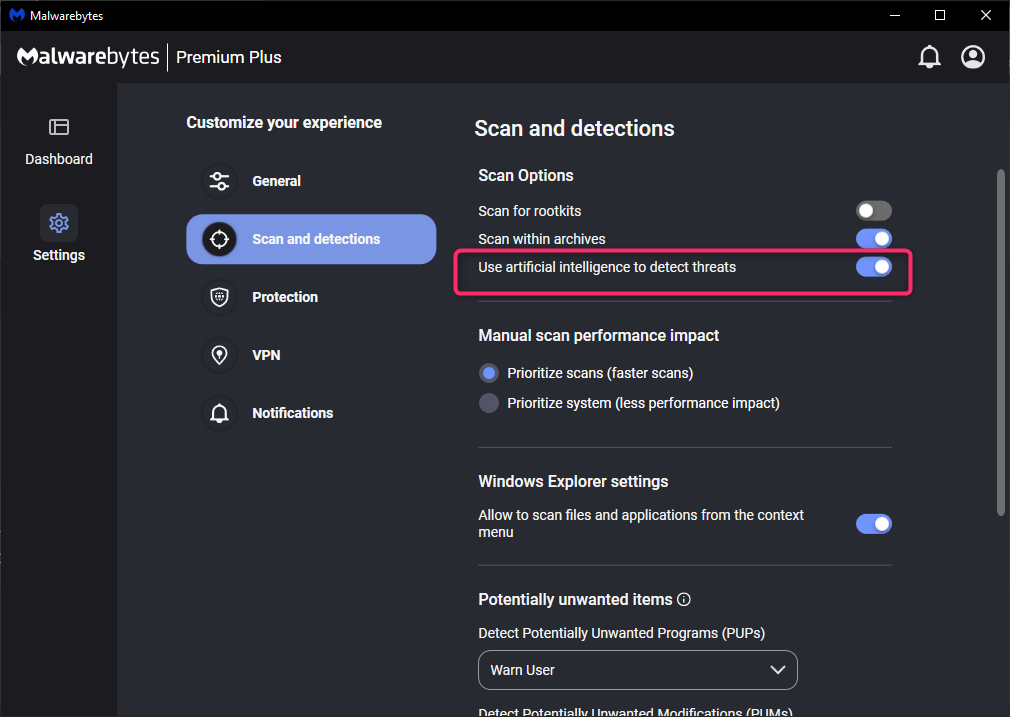This screenshot has width=1010, height=717.
Task: Minimize the Malwarebytes window
Action: tap(895, 15)
